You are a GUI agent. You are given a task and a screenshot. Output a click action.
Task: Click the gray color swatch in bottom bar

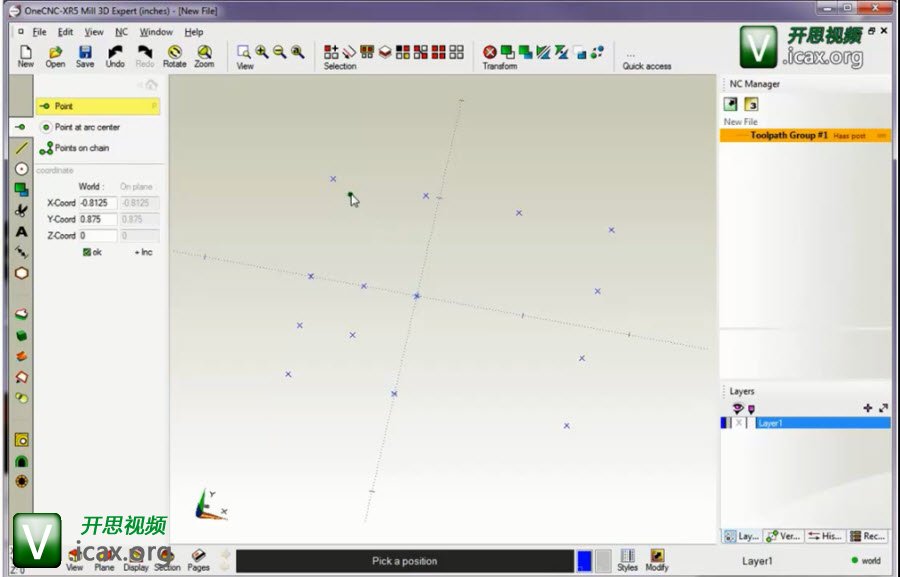click(603, 560)
